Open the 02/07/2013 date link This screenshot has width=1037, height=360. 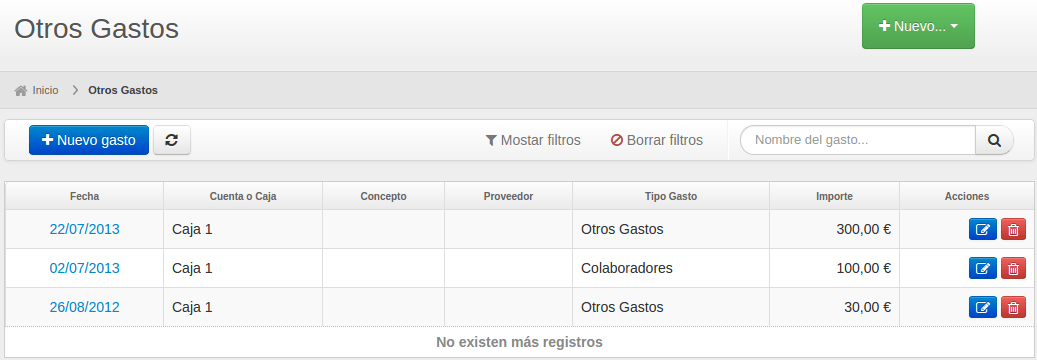click(x=85, y=268)
